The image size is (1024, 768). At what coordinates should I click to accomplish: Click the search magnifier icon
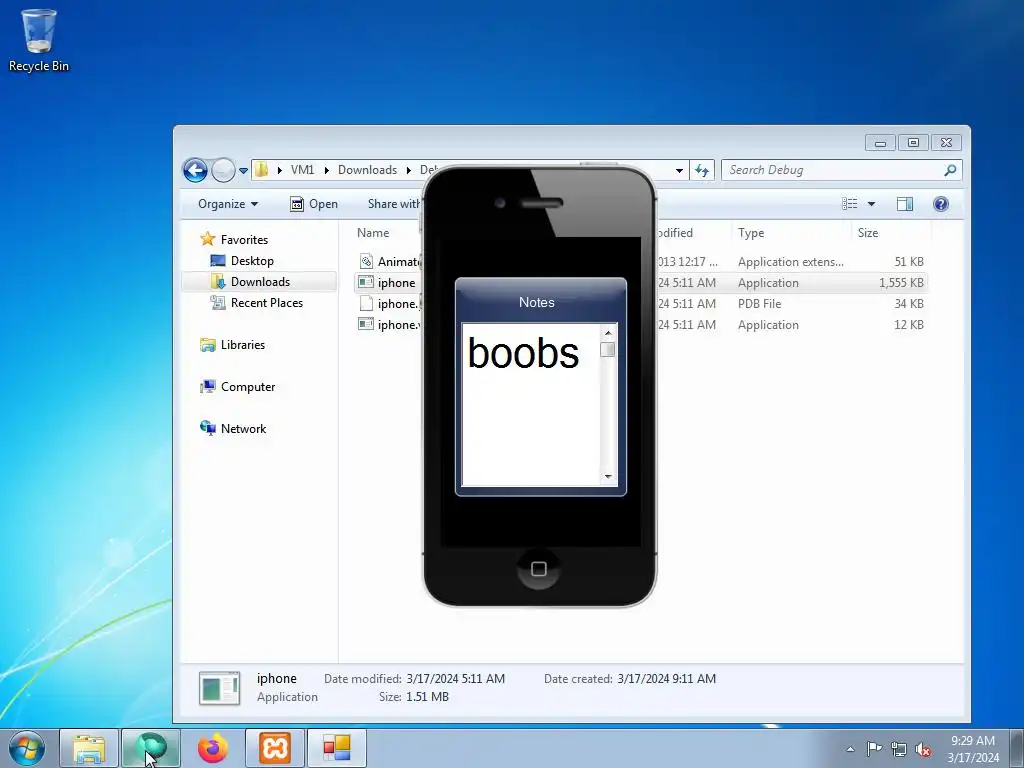point(950,170)
